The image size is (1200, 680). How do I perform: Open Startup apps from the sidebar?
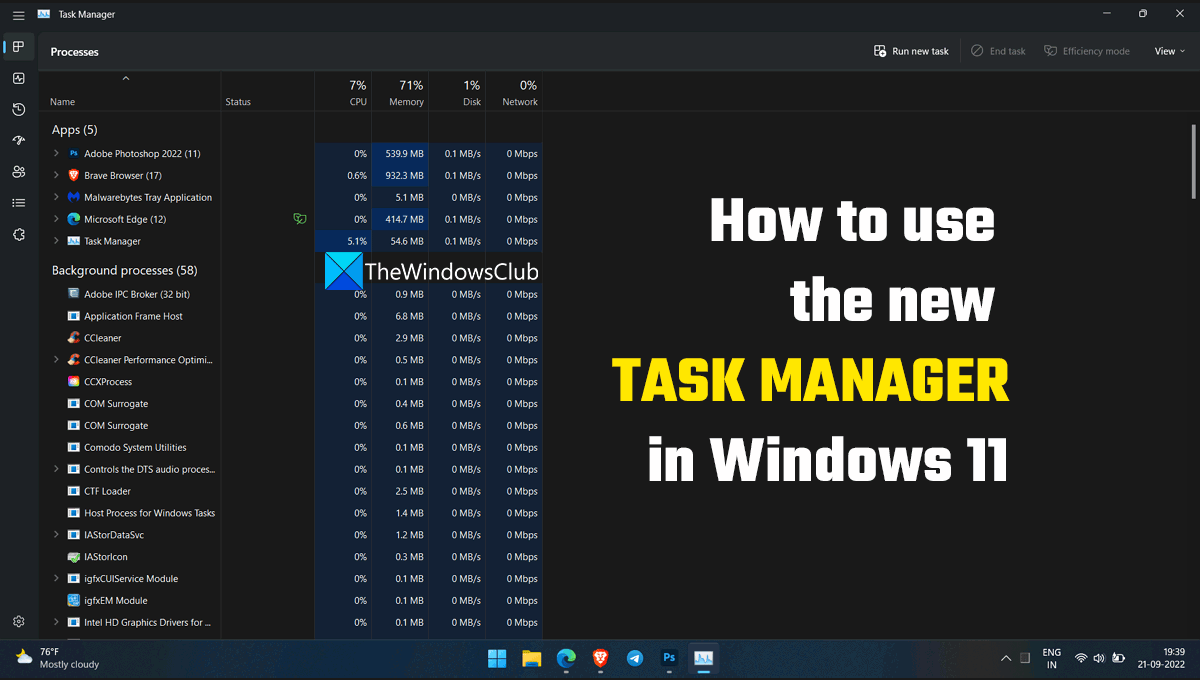pyautogui.click(x=18, y=140)
